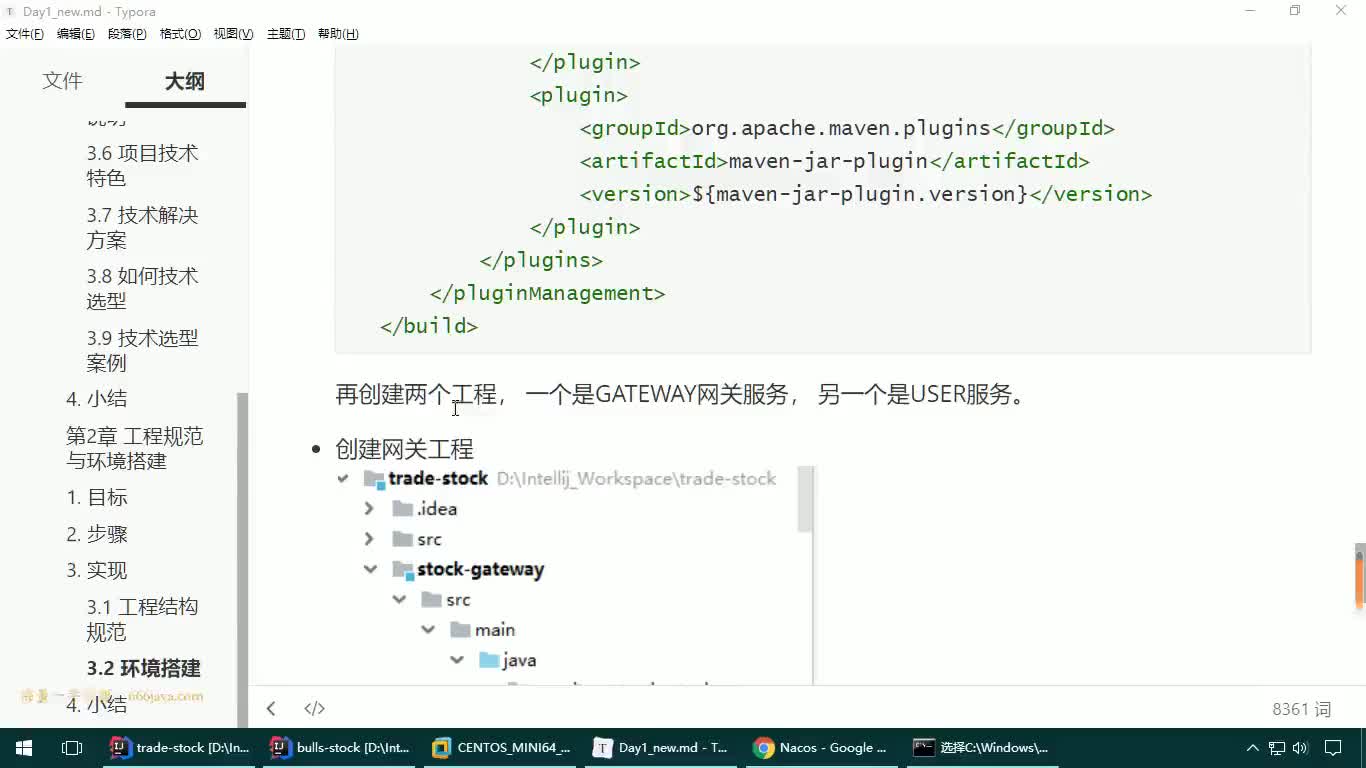Image resolution: width=1366 pixels, height=768 pixels.
Task: Switch to Day1_new.md Typora taskbar button
Action: [x=661, y=748]
